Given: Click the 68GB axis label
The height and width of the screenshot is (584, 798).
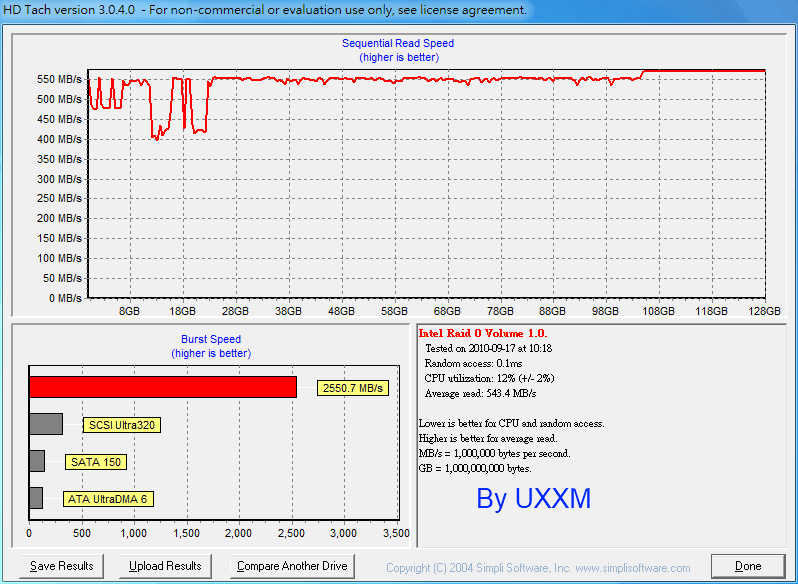Looking at the screenshot, I should 447,311.
